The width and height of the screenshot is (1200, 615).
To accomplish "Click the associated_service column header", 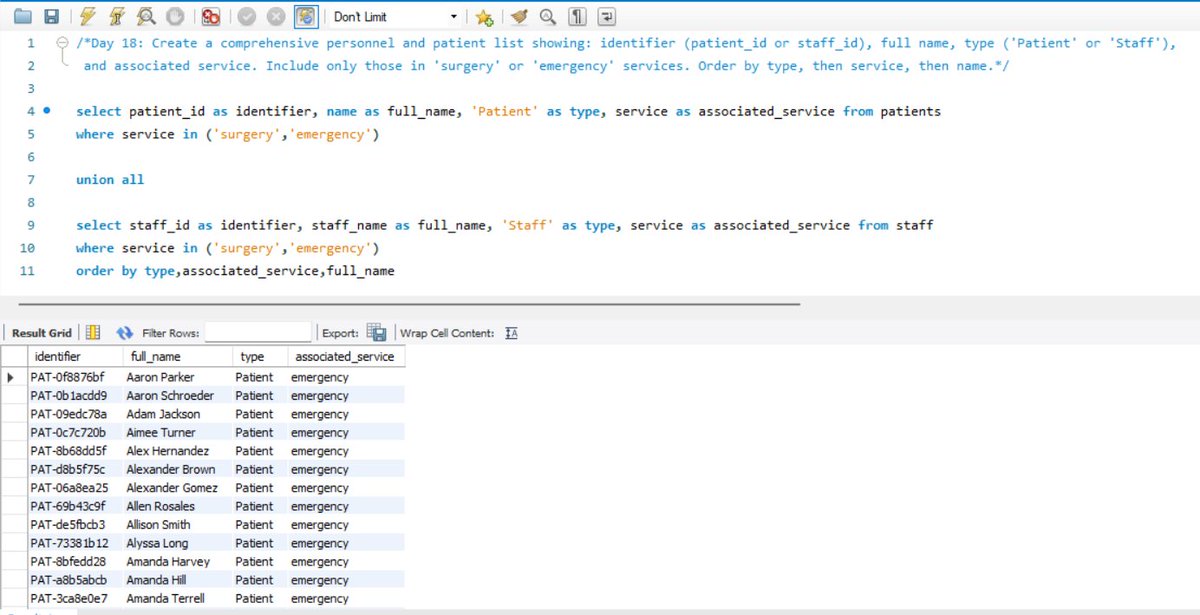I will pos(346,356).
